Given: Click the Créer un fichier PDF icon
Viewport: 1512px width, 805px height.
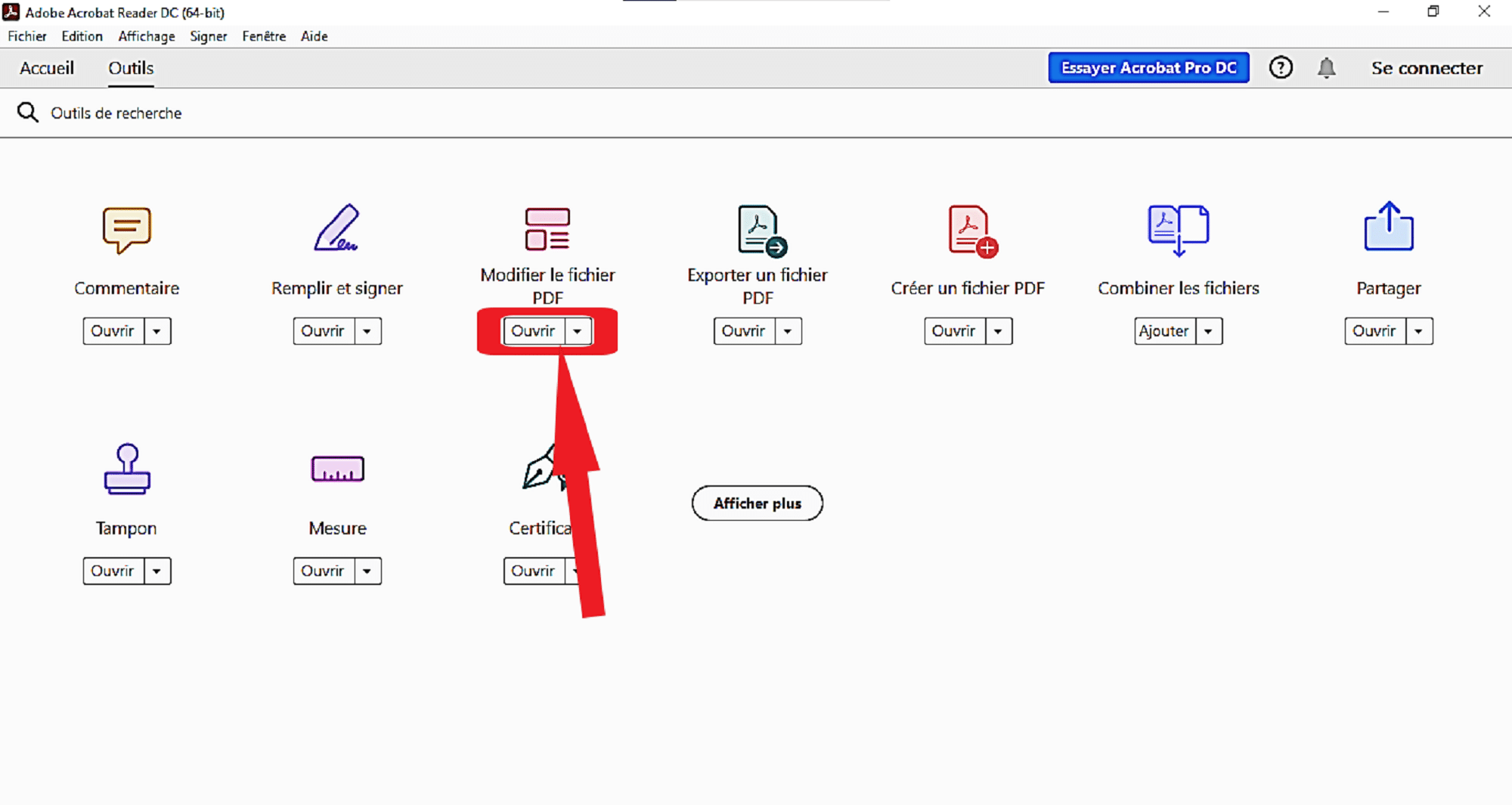Looking at the screenshot, I should coord(973,231).
